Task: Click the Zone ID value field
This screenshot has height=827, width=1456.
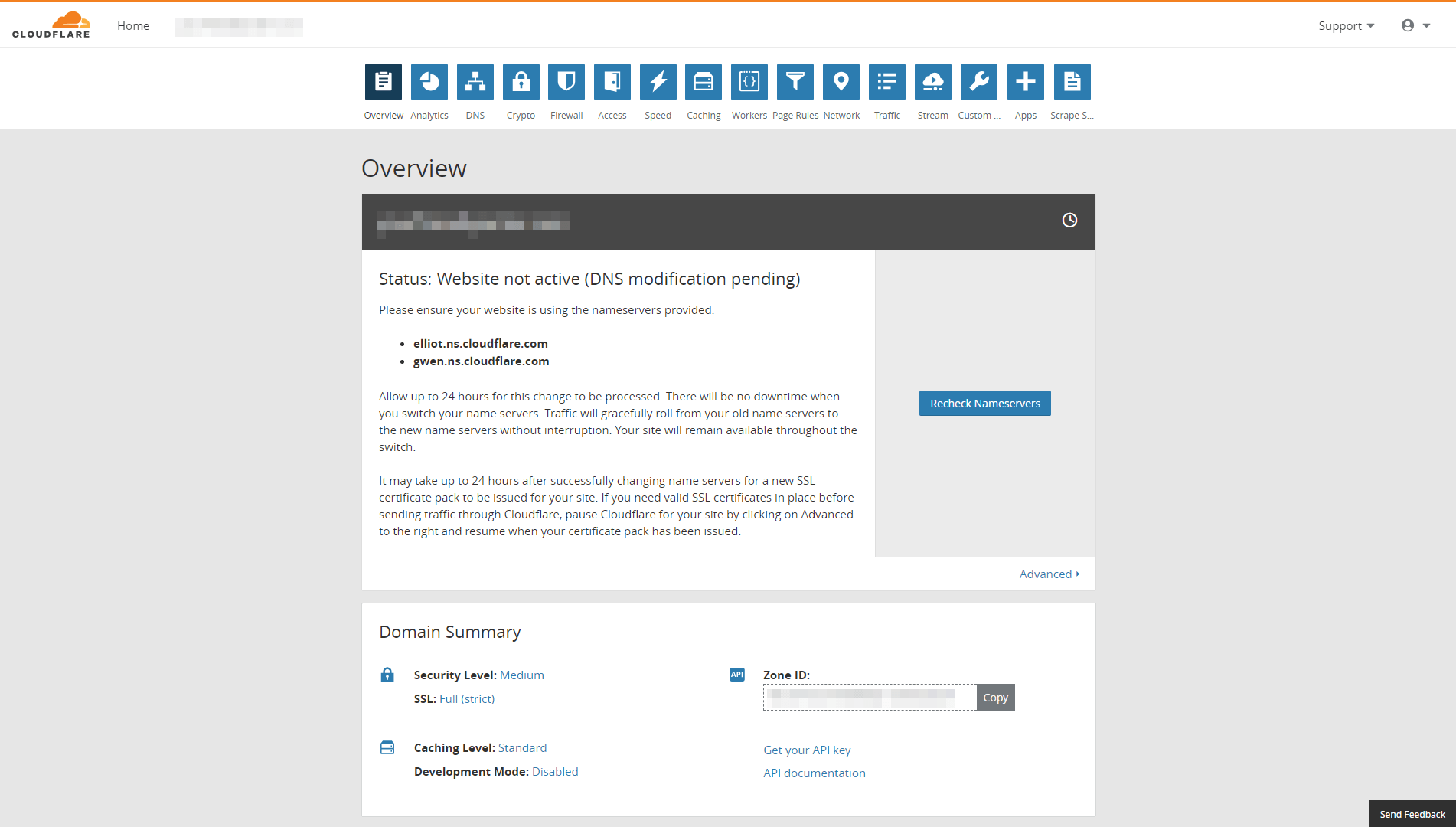Action: pos(870,698)
